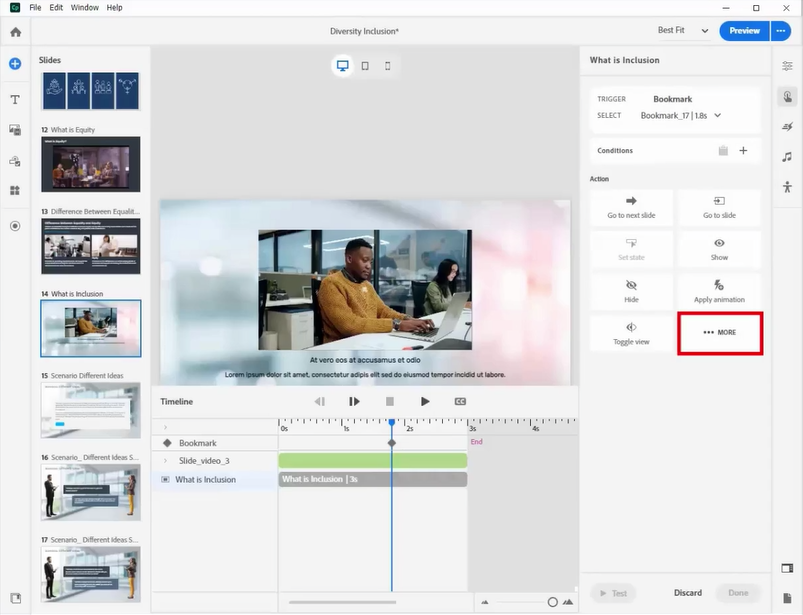
Task: Select slide 13 Difference Between Equality thumbnail
Action: [x=91, y=246]
